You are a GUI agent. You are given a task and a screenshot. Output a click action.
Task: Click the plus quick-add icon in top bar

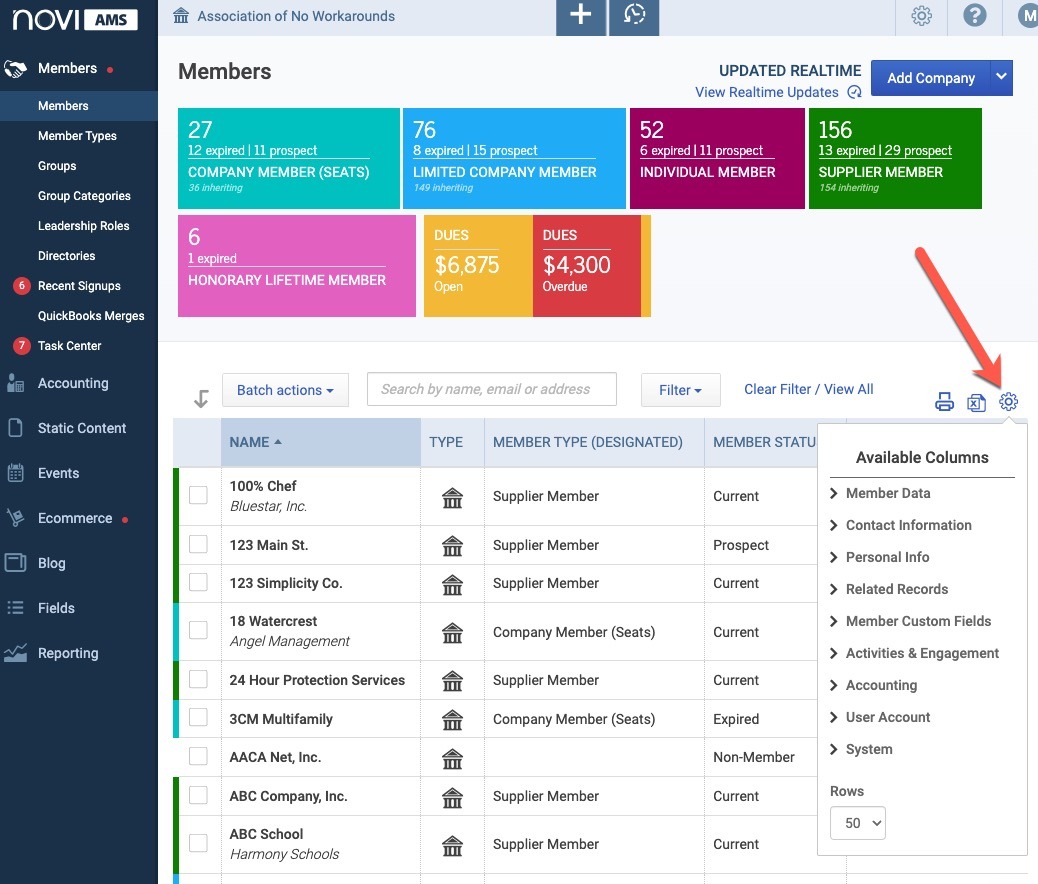click(x=581, y=15)
